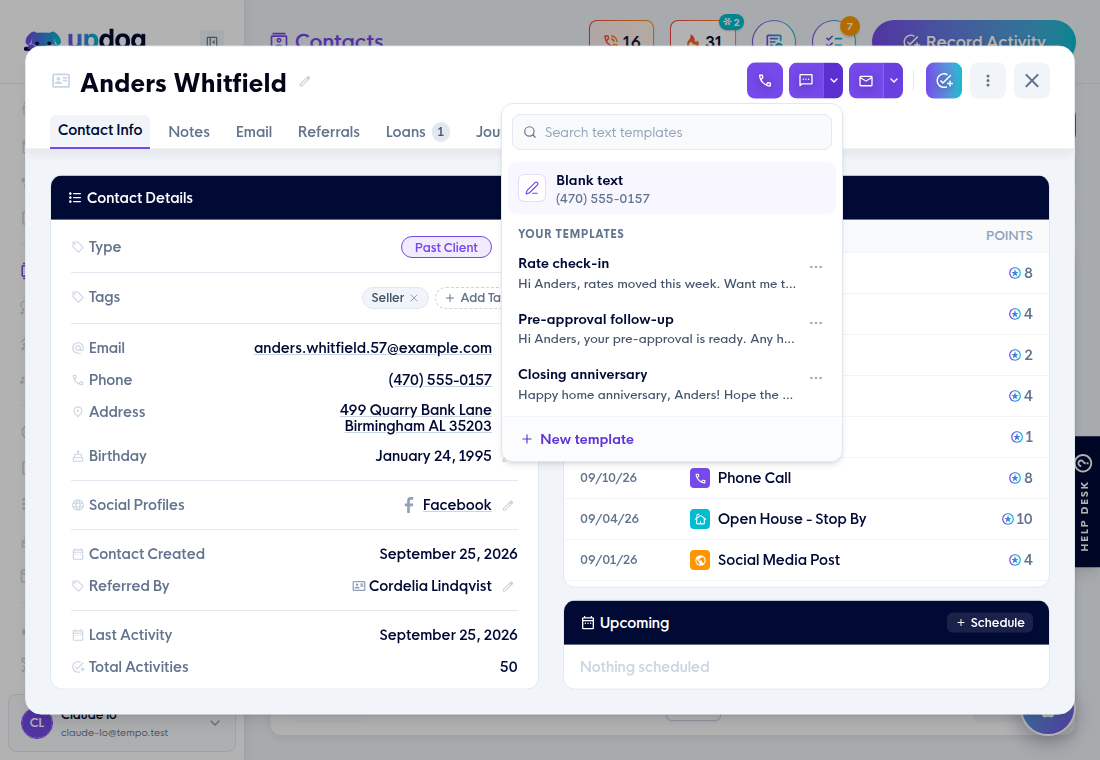Screen dimensions: 1100x760
Task: Click the Upcoming calendar icon
Action: point(588,622)
